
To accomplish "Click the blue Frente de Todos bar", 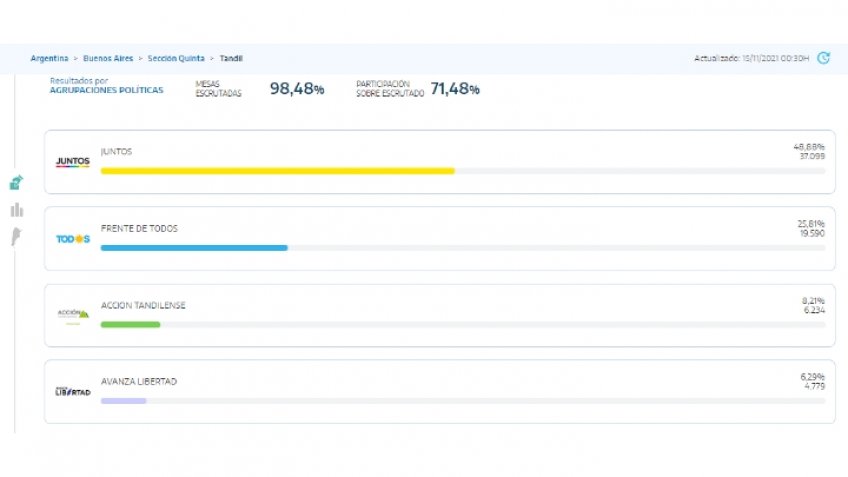I will (194, 248).
